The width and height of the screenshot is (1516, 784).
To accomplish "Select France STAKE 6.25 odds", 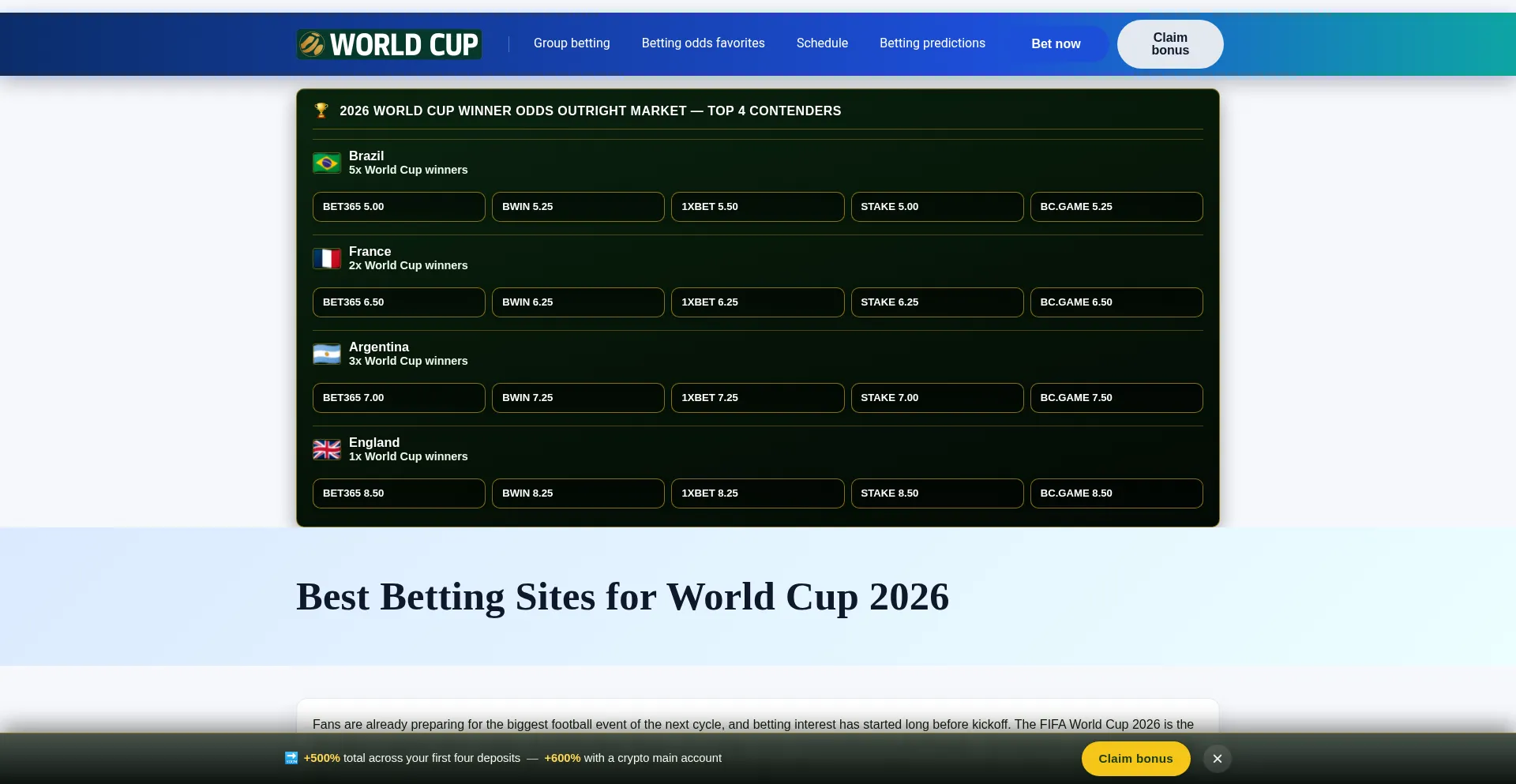I will (x=937, y=302).
